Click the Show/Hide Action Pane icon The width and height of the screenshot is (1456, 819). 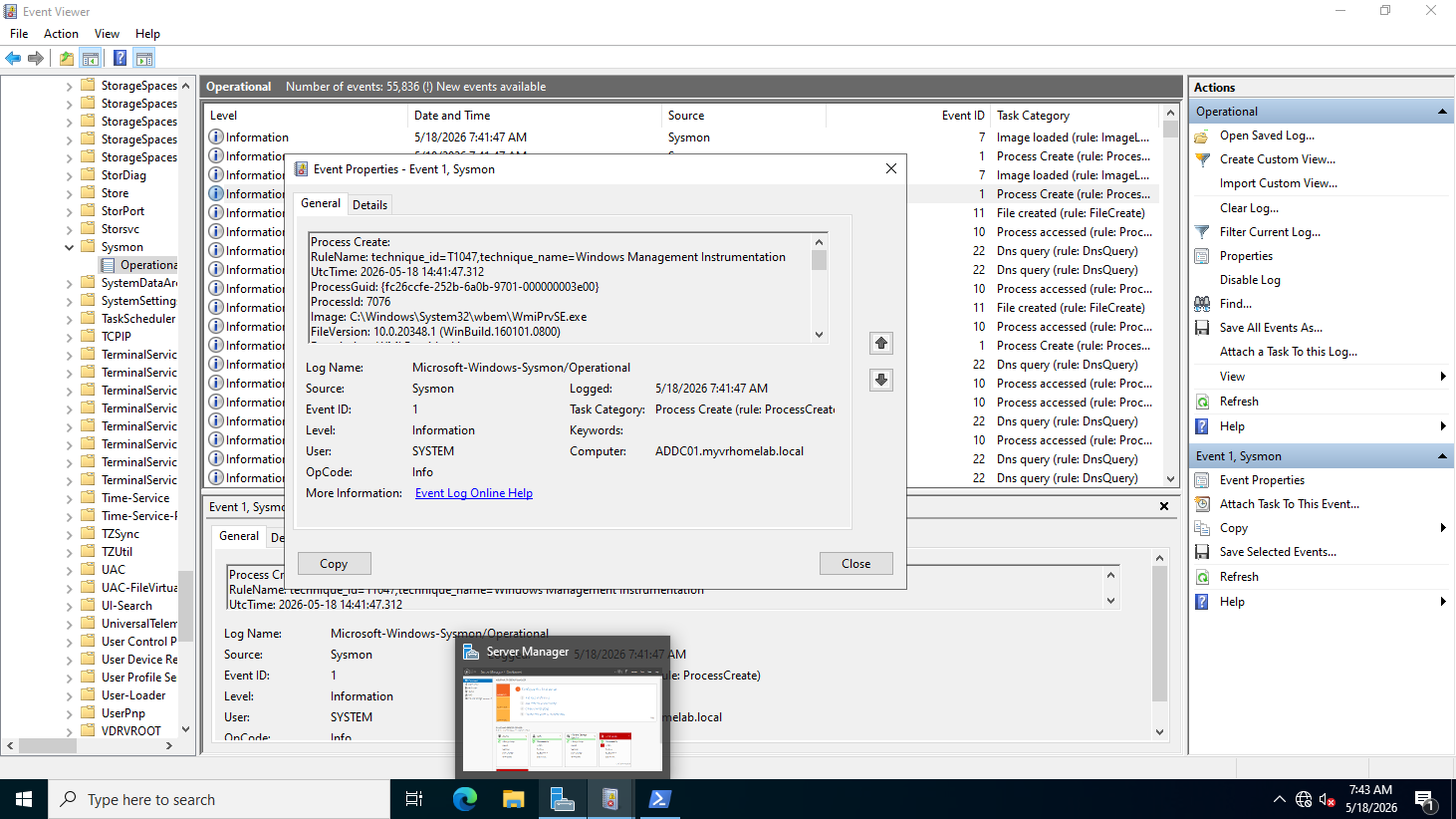point(144,58)
